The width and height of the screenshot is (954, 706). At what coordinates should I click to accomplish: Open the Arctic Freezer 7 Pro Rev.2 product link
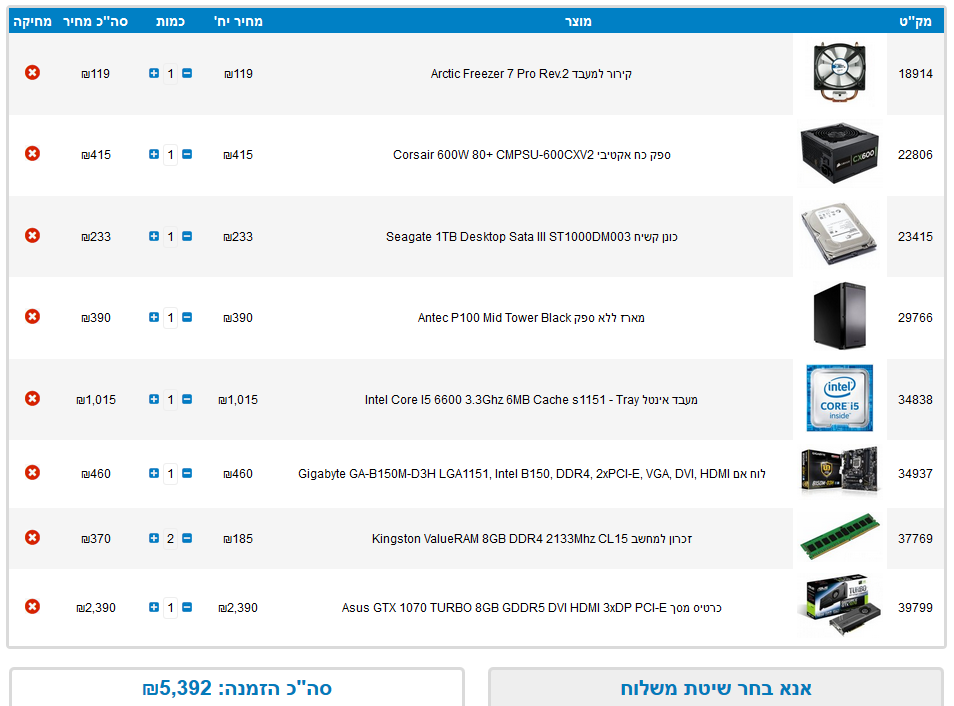[x=531, y=74]
